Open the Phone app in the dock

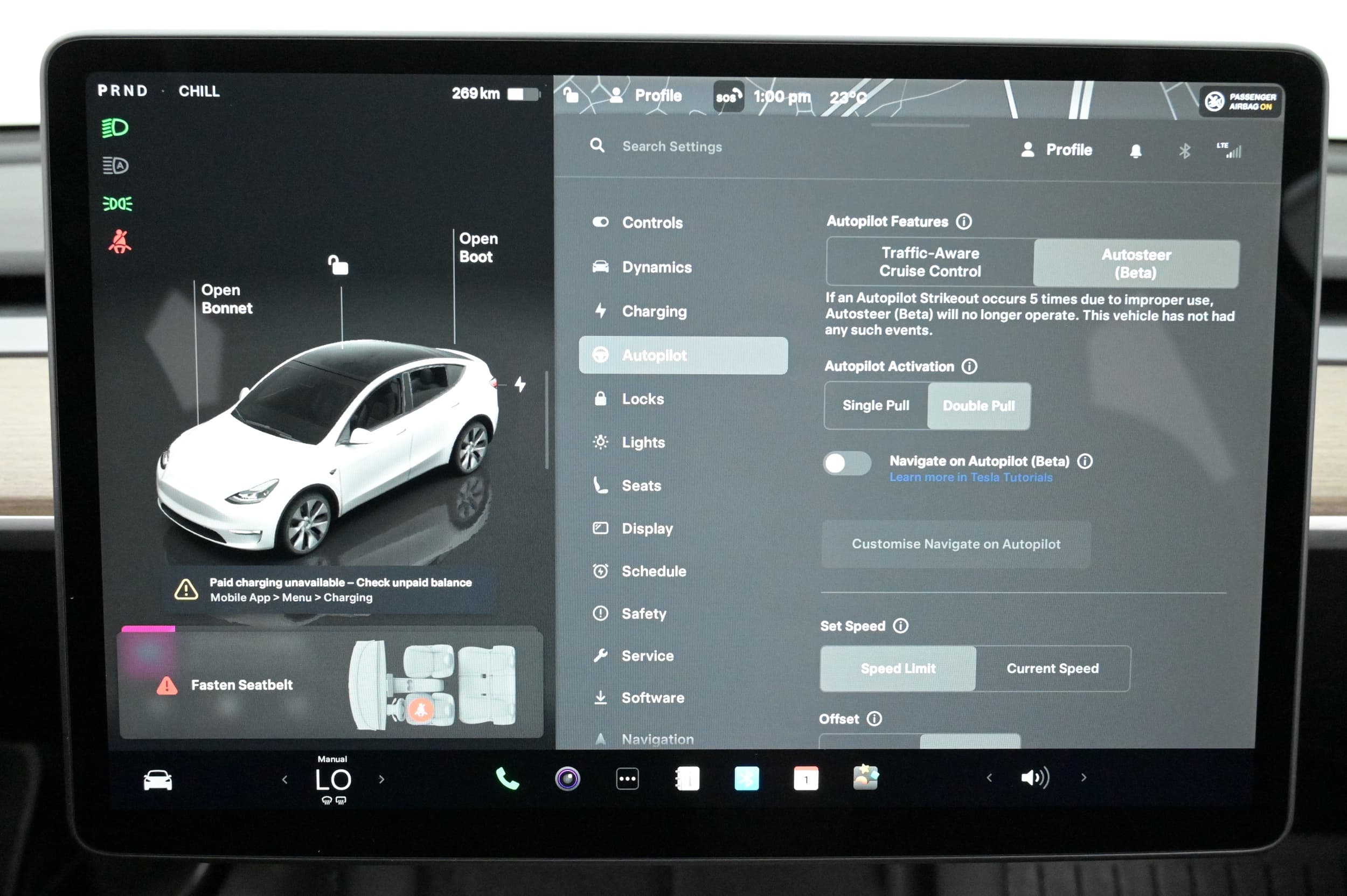pyautogui.click(x=506, y=779)
